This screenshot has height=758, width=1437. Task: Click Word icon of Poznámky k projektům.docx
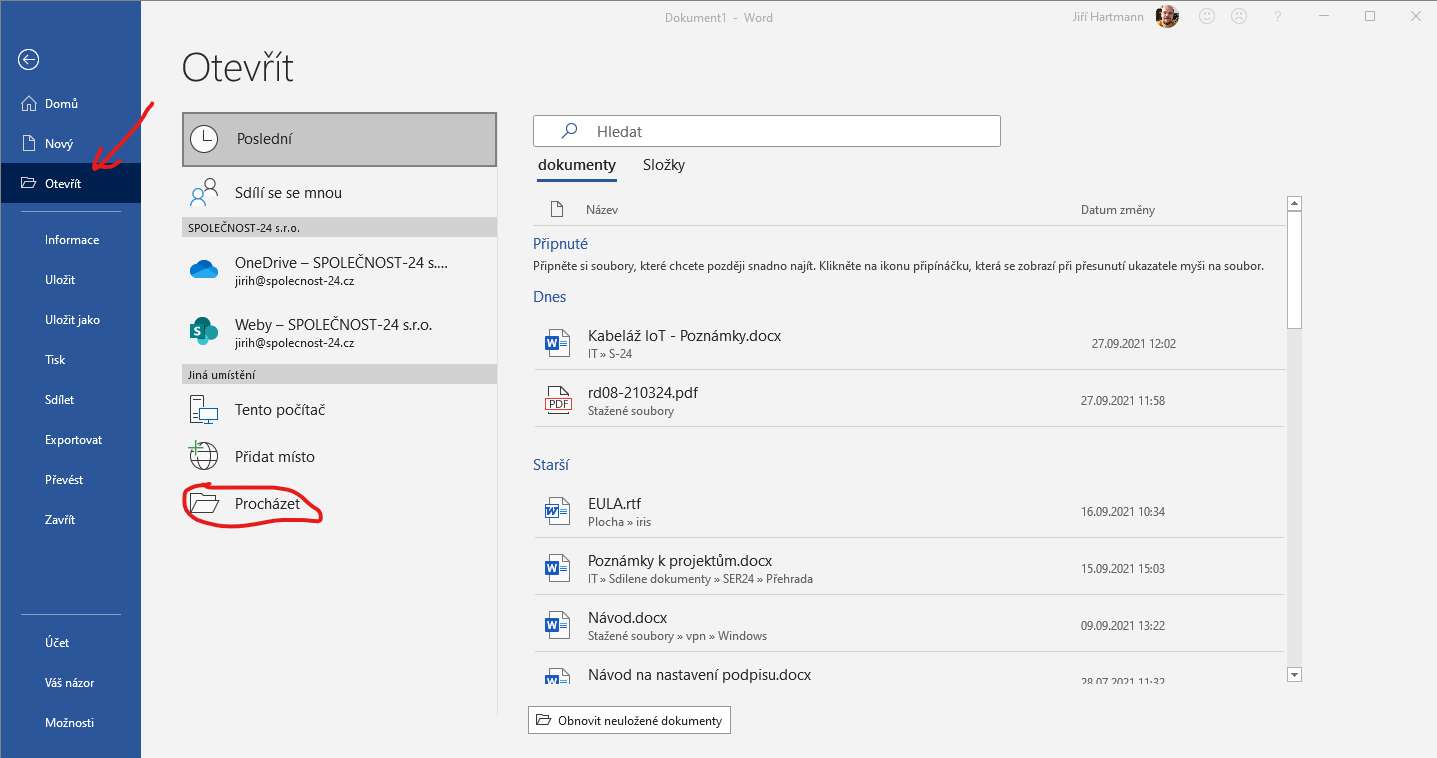pyautogui.click(x=556, y=568)
